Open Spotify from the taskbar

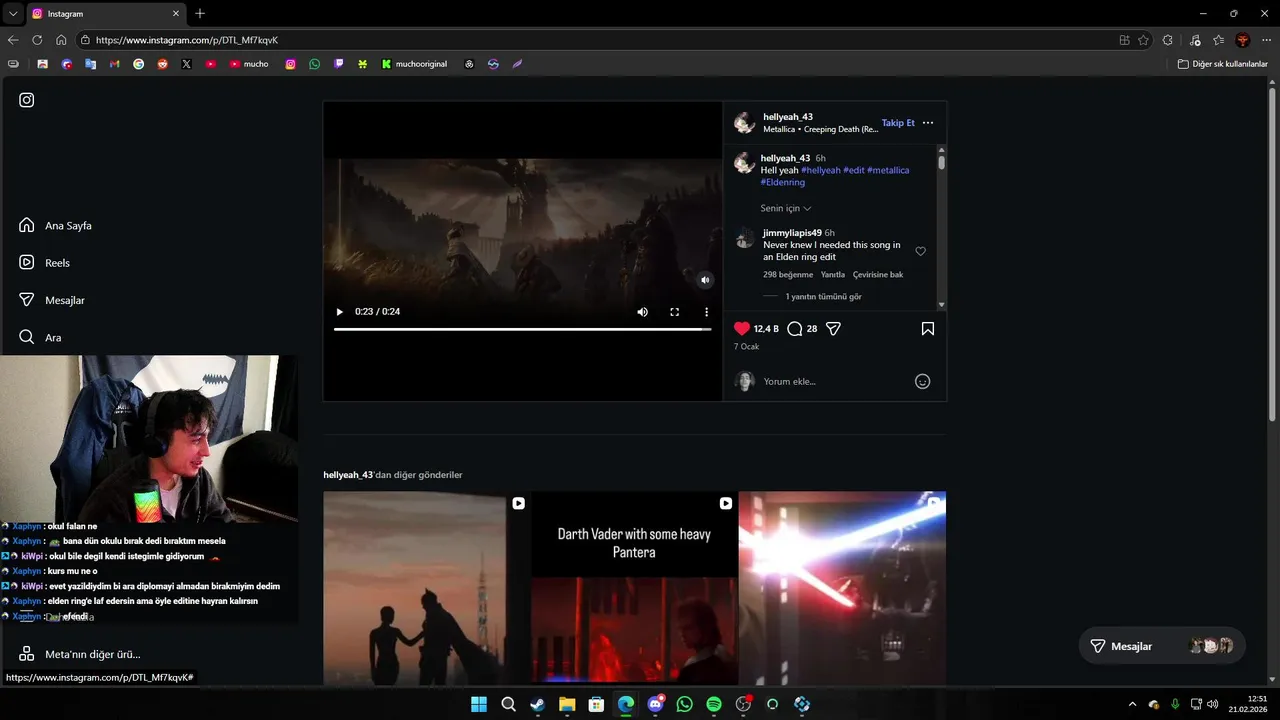click(714, 704)
